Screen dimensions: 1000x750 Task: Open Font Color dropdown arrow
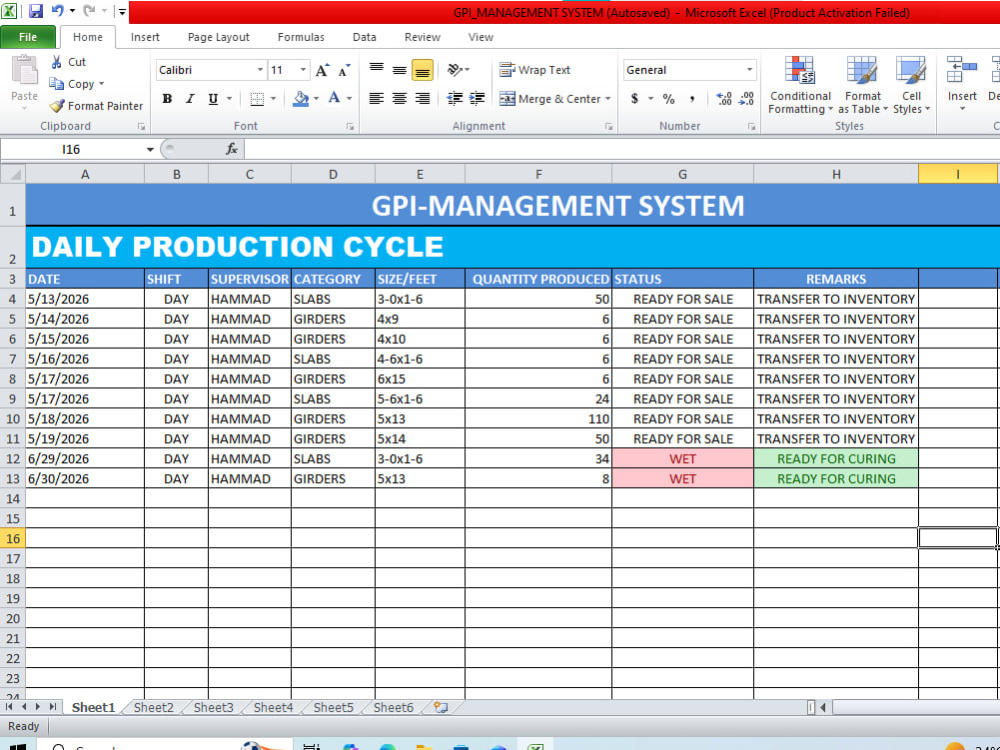pyautogui.click(x=349, y=99)
